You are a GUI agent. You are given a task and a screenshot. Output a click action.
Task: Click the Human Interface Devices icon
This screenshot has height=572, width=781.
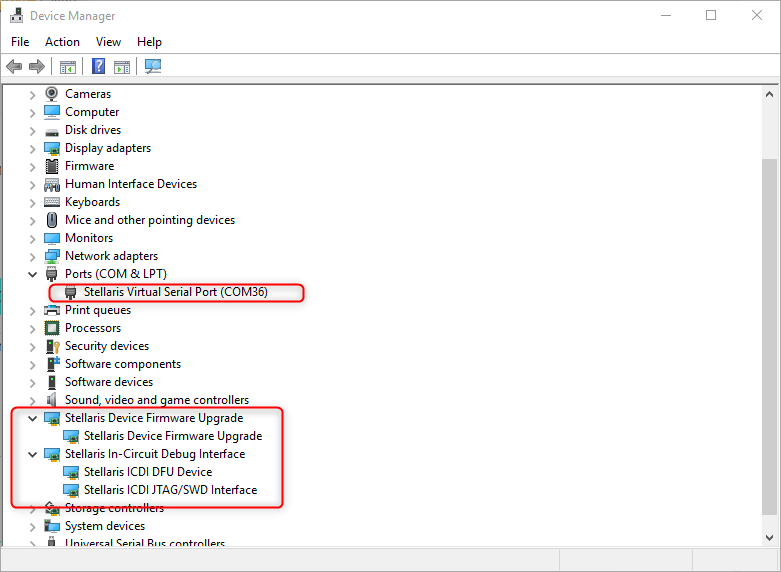pyautogui.click(x=52, y=185)
